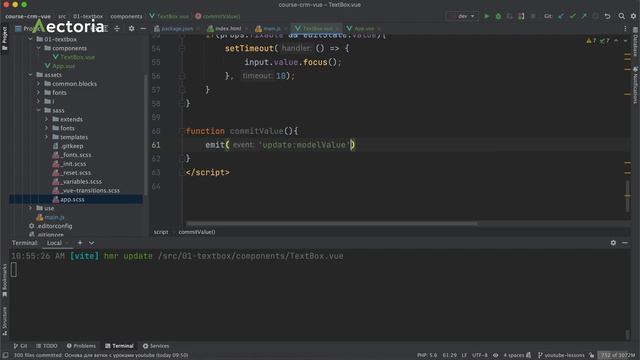Click the stop process square icon
The height and width of the screenshot is (360, 640).
[x=533, y=16]
